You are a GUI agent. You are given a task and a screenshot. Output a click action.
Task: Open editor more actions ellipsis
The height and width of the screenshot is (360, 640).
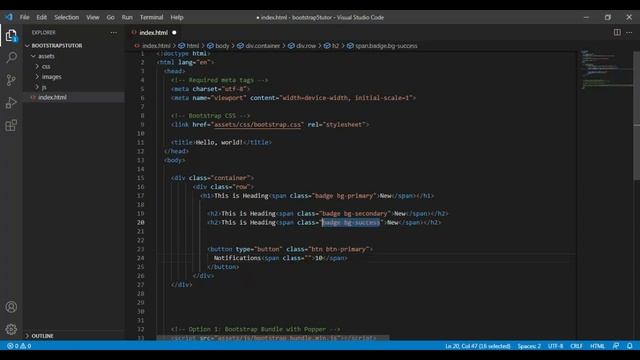point(629,32)
